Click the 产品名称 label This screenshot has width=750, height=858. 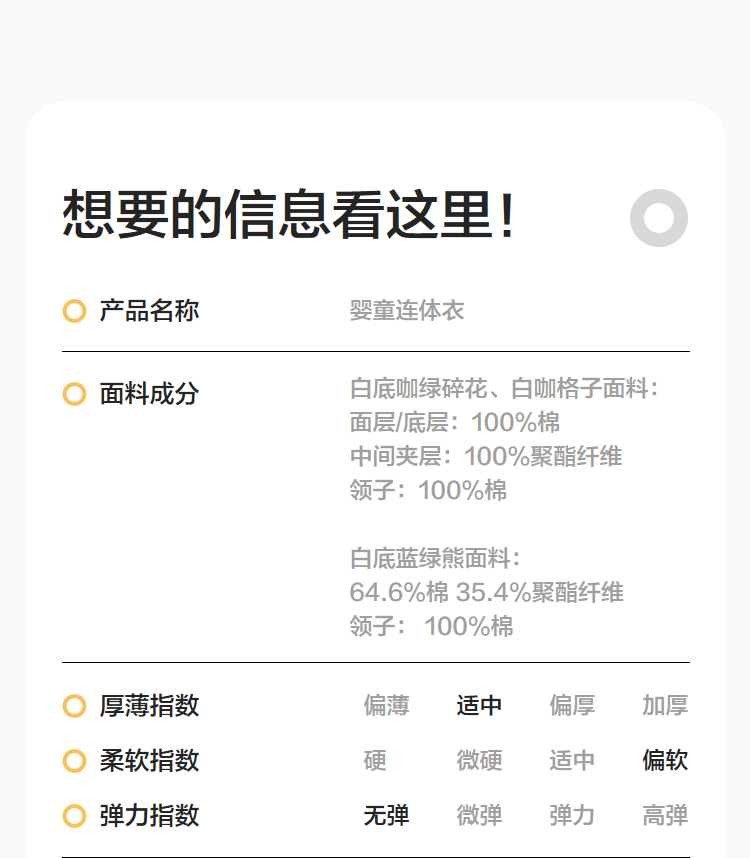(x=149, y=311)
